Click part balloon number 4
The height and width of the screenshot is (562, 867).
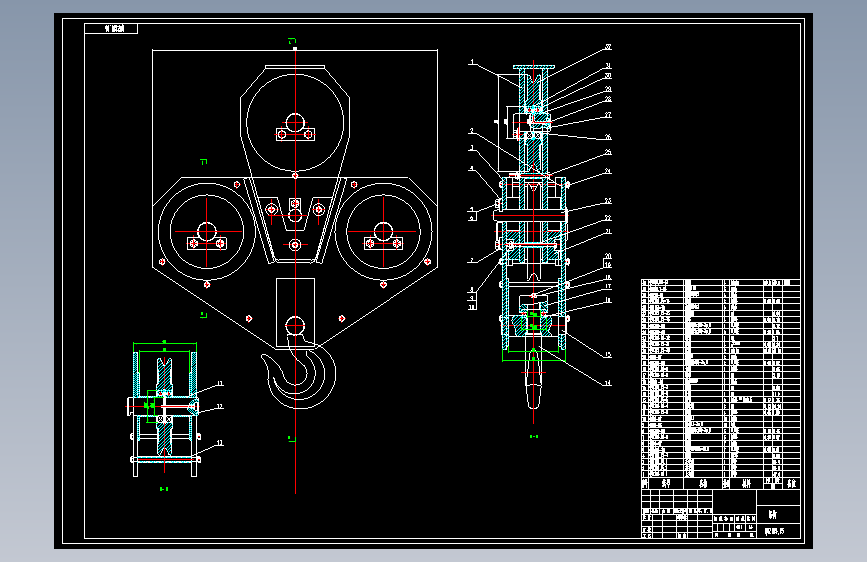pos(472,169)
